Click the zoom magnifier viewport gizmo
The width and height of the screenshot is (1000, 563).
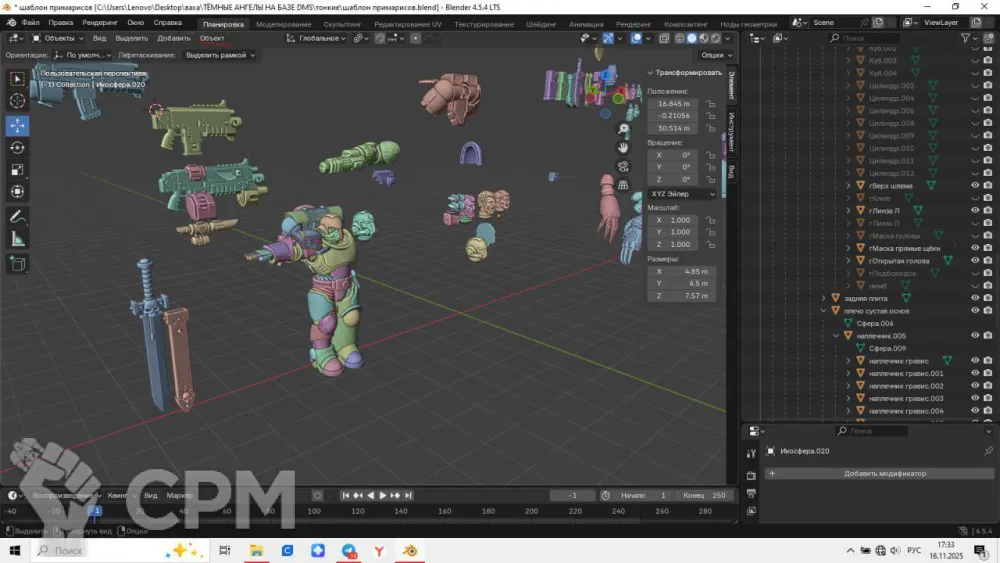[x=623, y=129]
